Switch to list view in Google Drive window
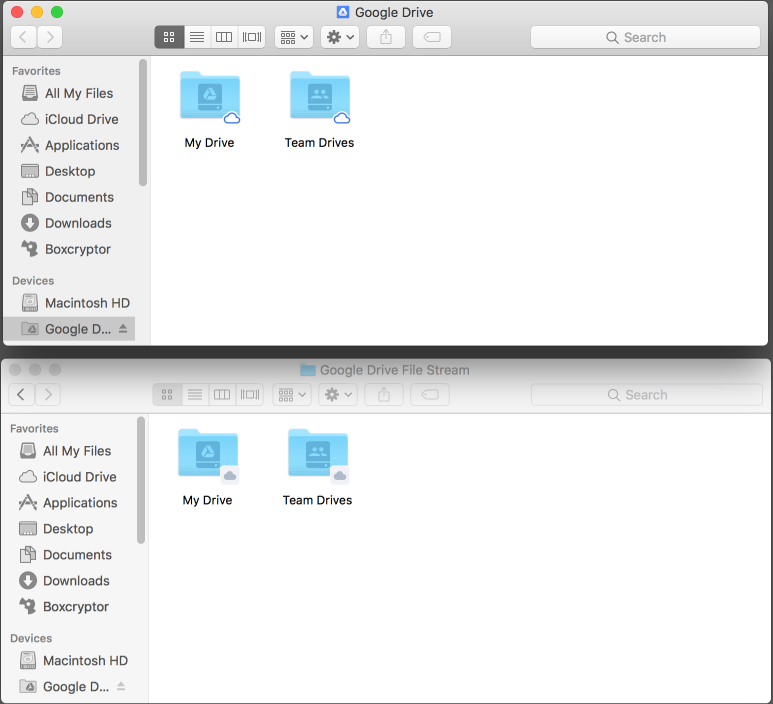Screen dimensions: 773x704 (197, 37)
